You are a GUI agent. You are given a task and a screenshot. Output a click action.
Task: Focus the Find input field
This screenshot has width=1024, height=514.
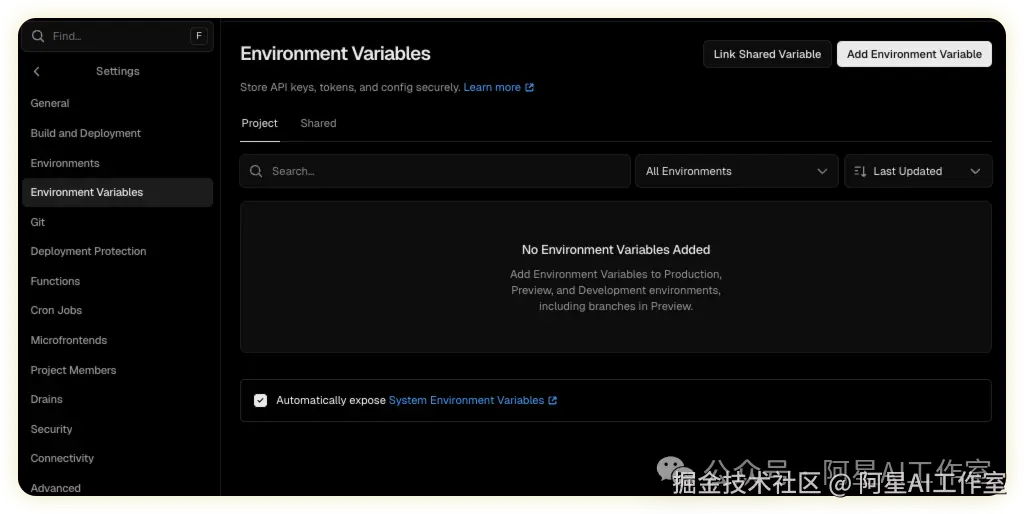(x=118, y=36)
